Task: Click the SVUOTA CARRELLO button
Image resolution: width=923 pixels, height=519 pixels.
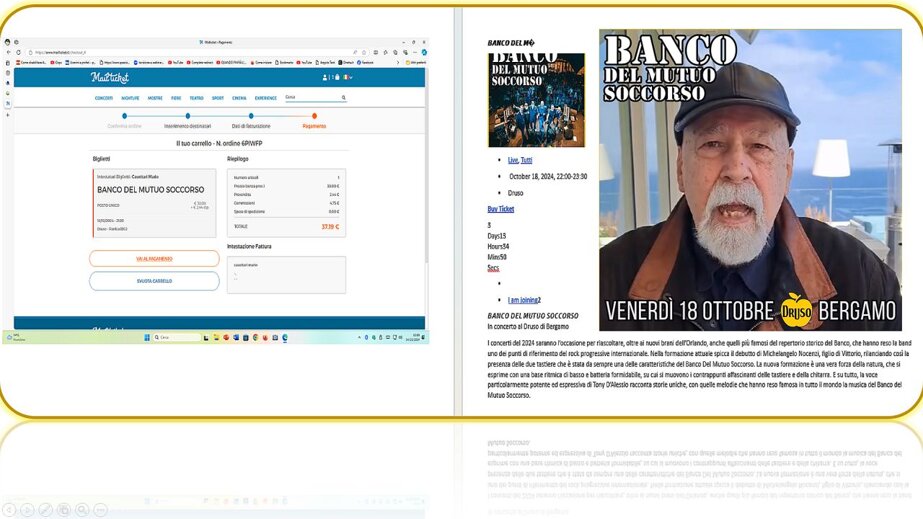Action: click(154, 281)
